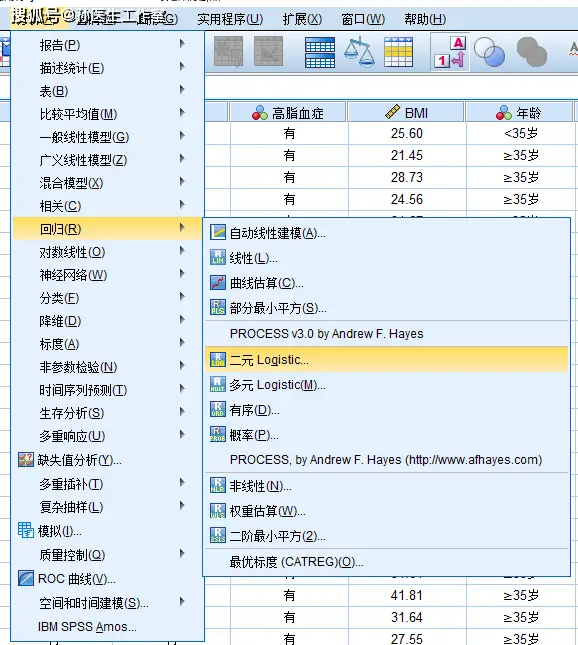The width and height of the screenshot is (578, 645).
Task: Open the 实用程序(U) menu
Action: pos(230,19)
